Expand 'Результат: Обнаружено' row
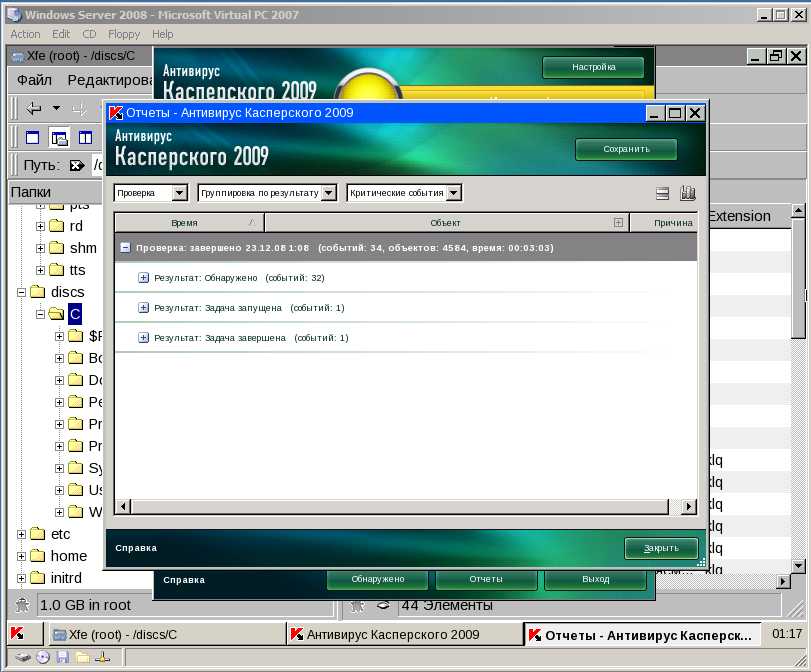The image size is (811, 672). 143,278
